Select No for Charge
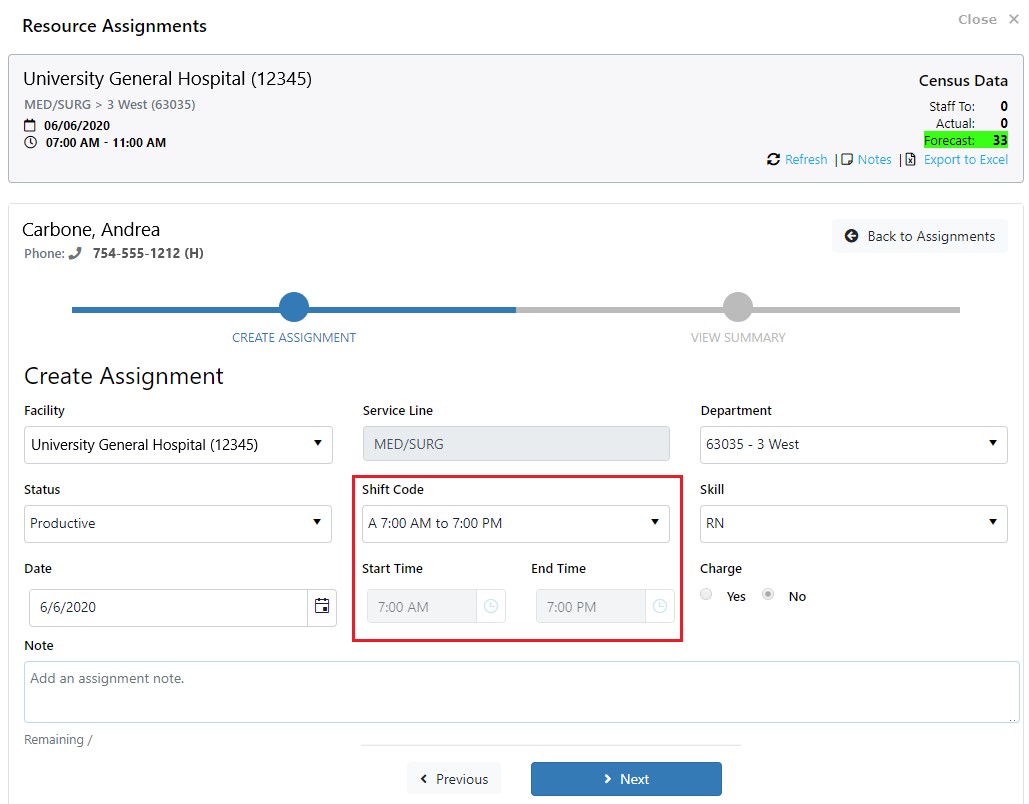 tap(768, 595)
